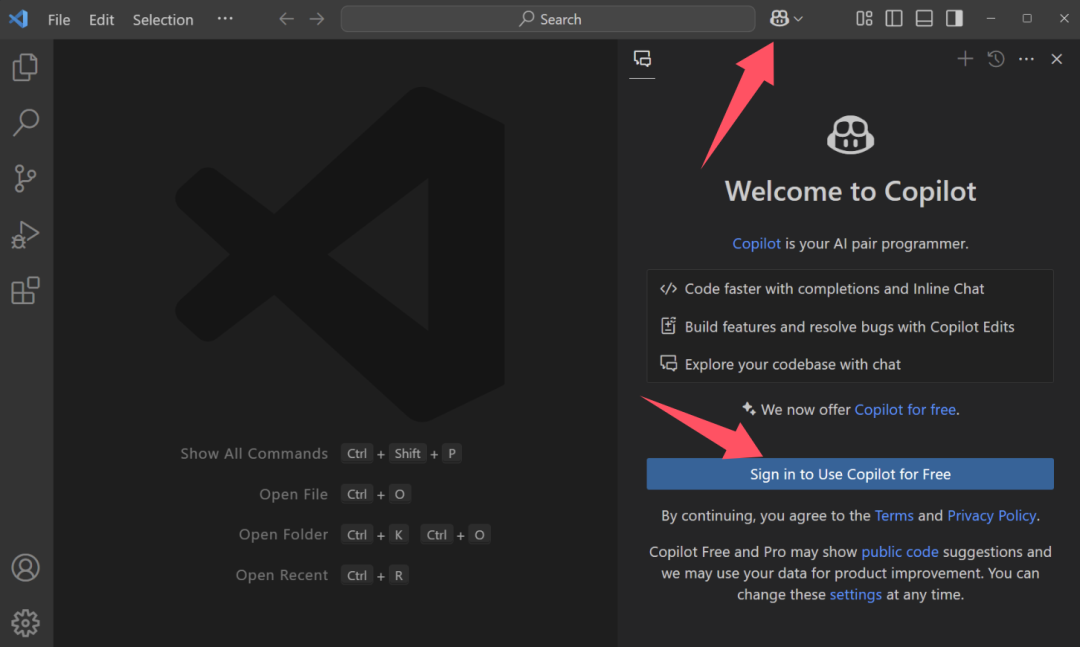Go back with the left arrow

pos(287,19)
